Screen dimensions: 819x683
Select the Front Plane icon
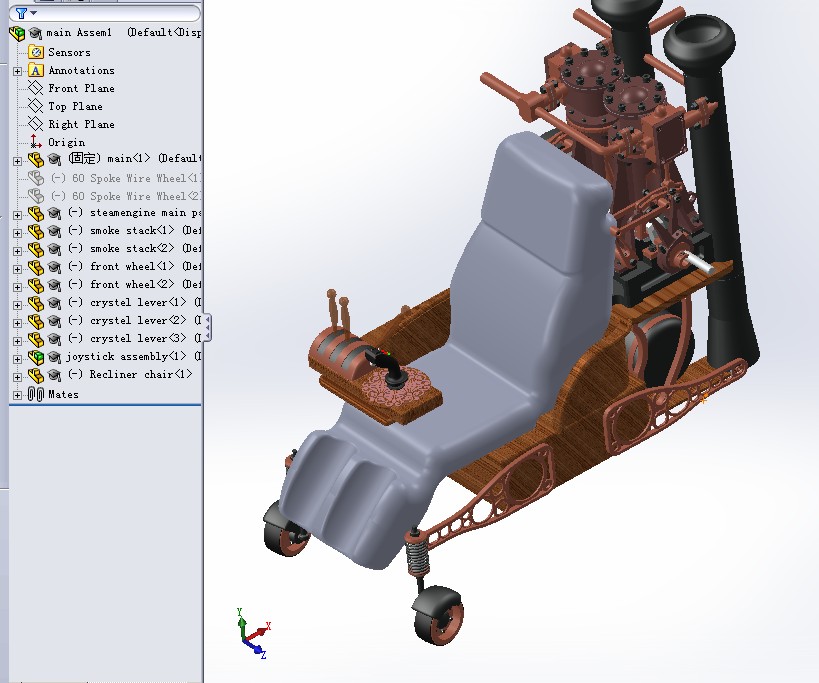36,88
